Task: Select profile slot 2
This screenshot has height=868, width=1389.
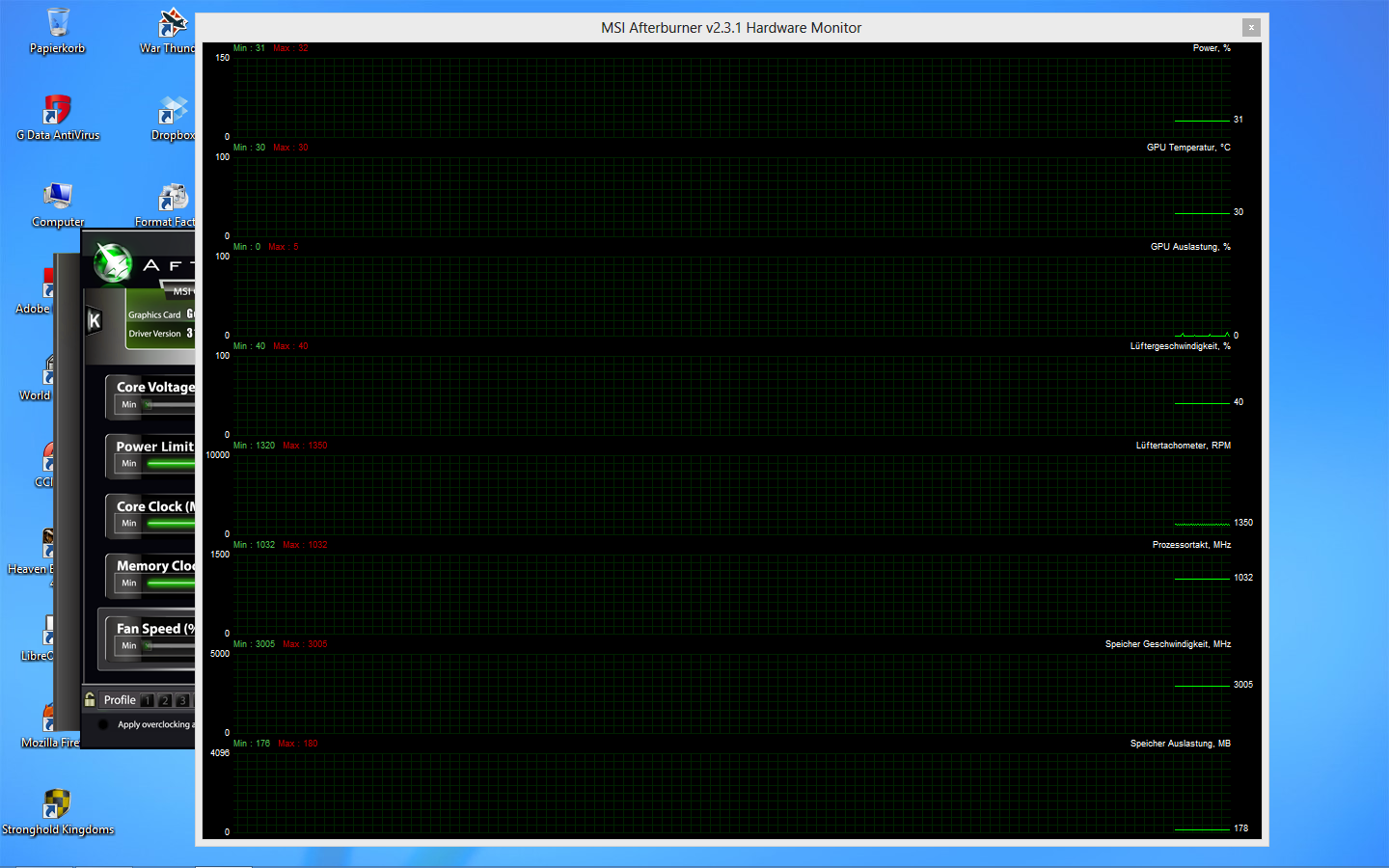Action: tap(165, 700)
